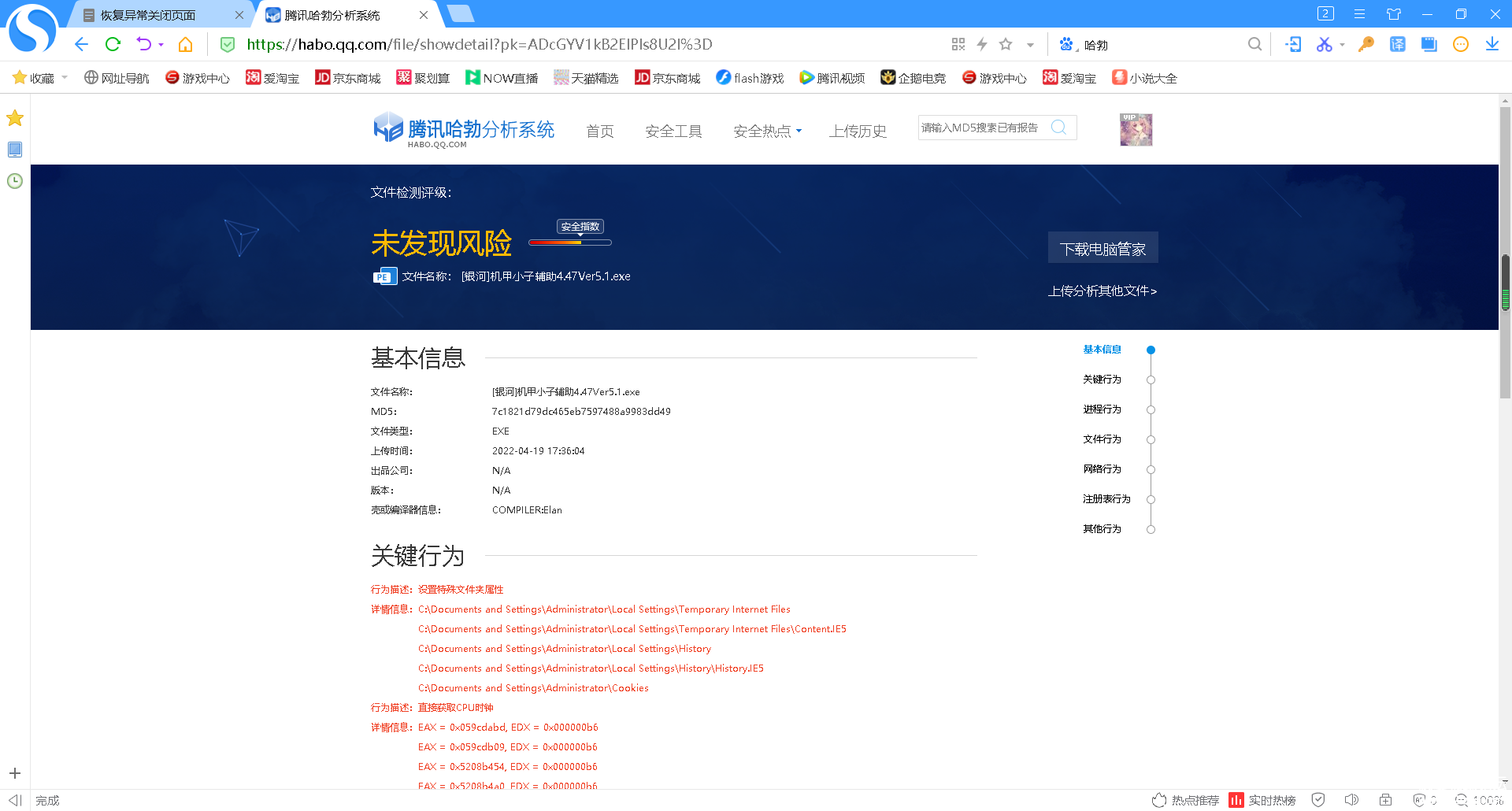Viewport: 1512px width, 811px height.
Task: Reload the page with the refresh icon
Action: pos(113,45)
